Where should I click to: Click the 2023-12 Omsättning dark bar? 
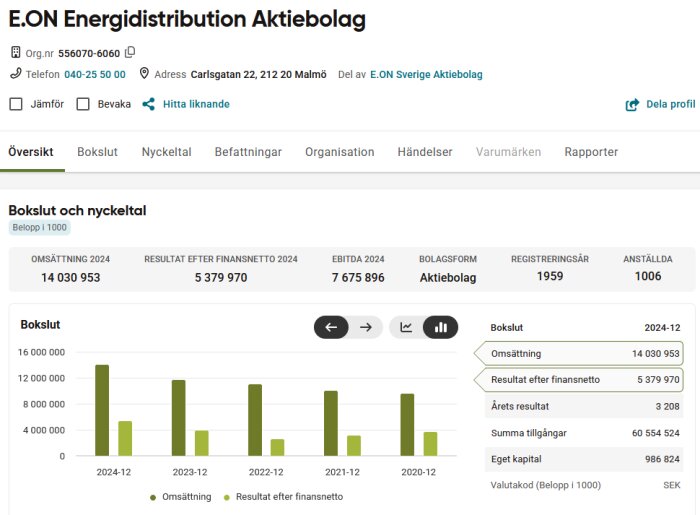[179, 418]
